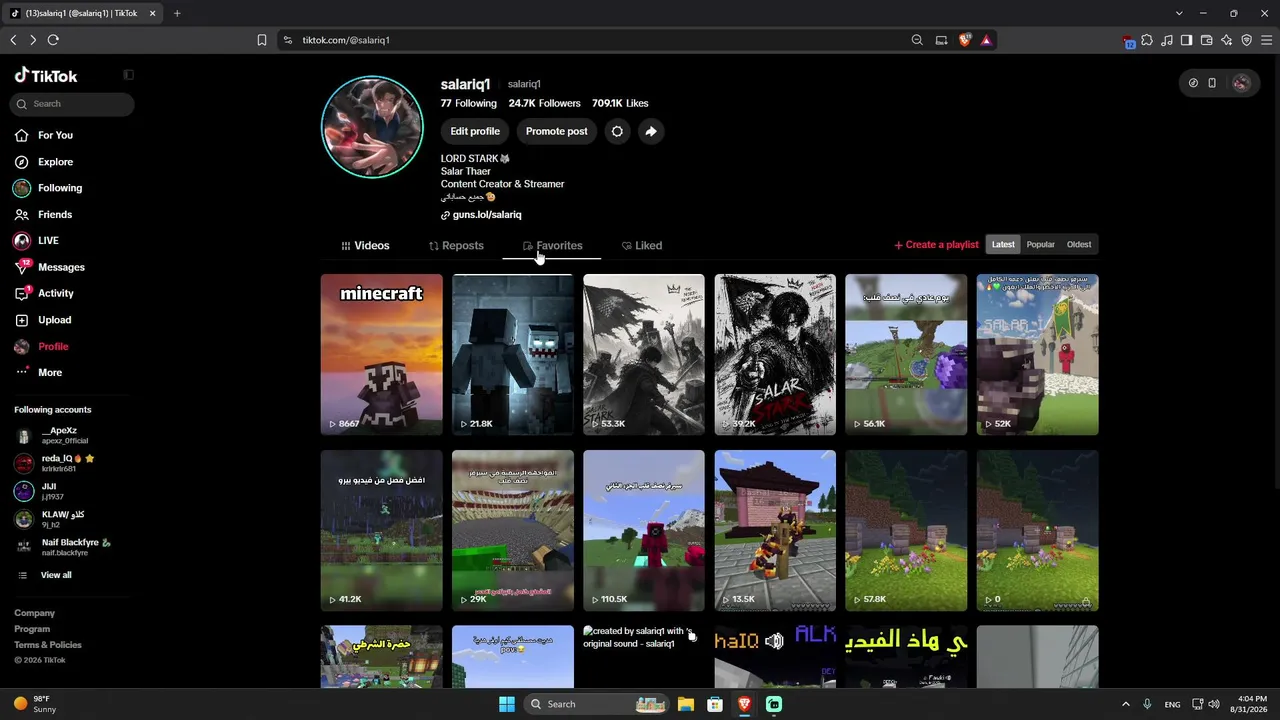Open the minecraft video with 8667 views
The width and height of the screenshot is (1280, 720).
click(381, 355)
